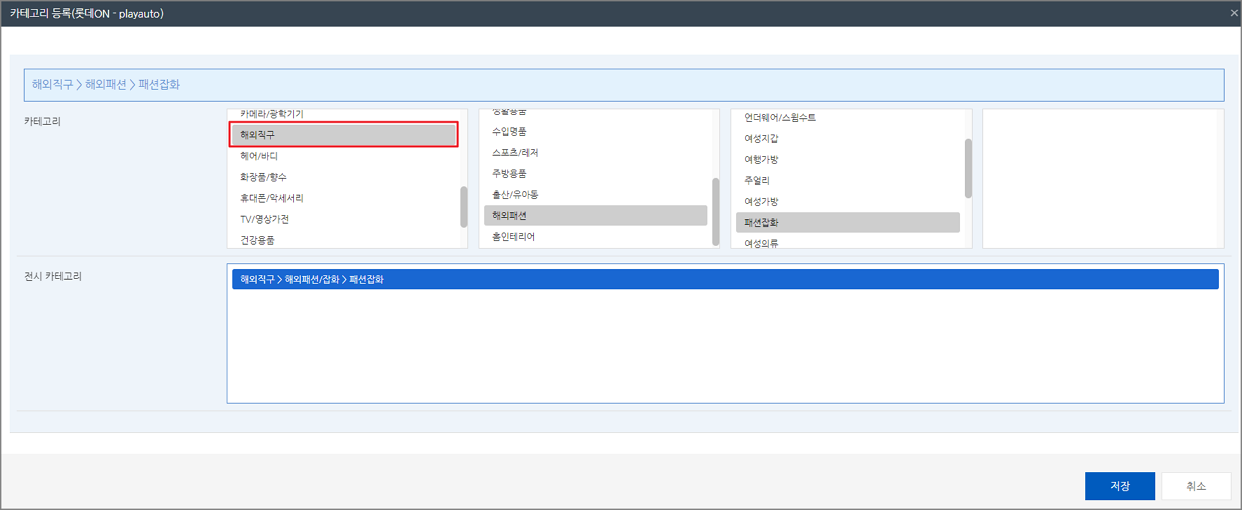Viewport: 1242px width, 510px height.
Task: Select 해외패션 in the second list
Action: 595,215
